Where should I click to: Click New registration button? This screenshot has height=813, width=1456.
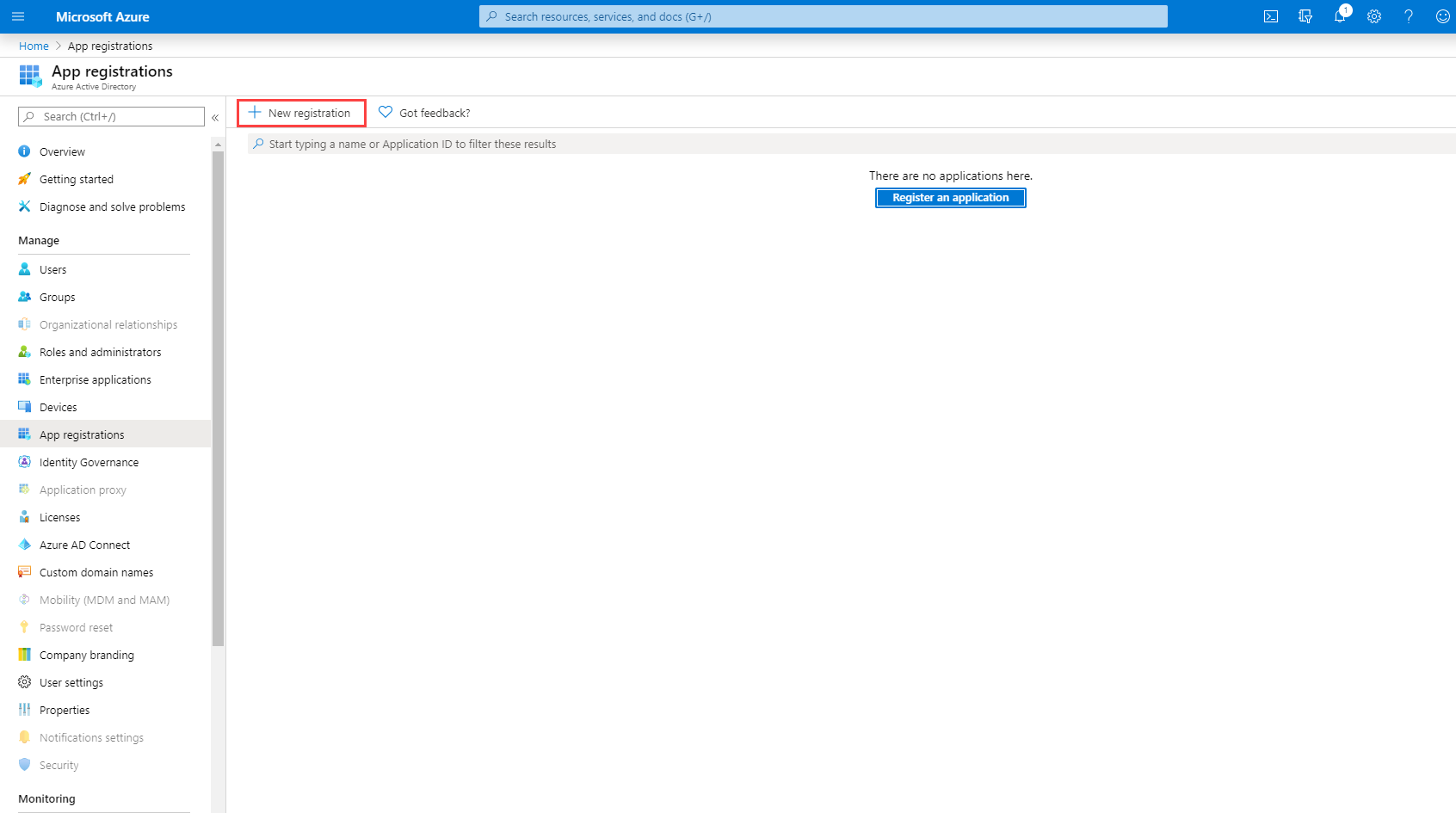click(x=301, y=113)
